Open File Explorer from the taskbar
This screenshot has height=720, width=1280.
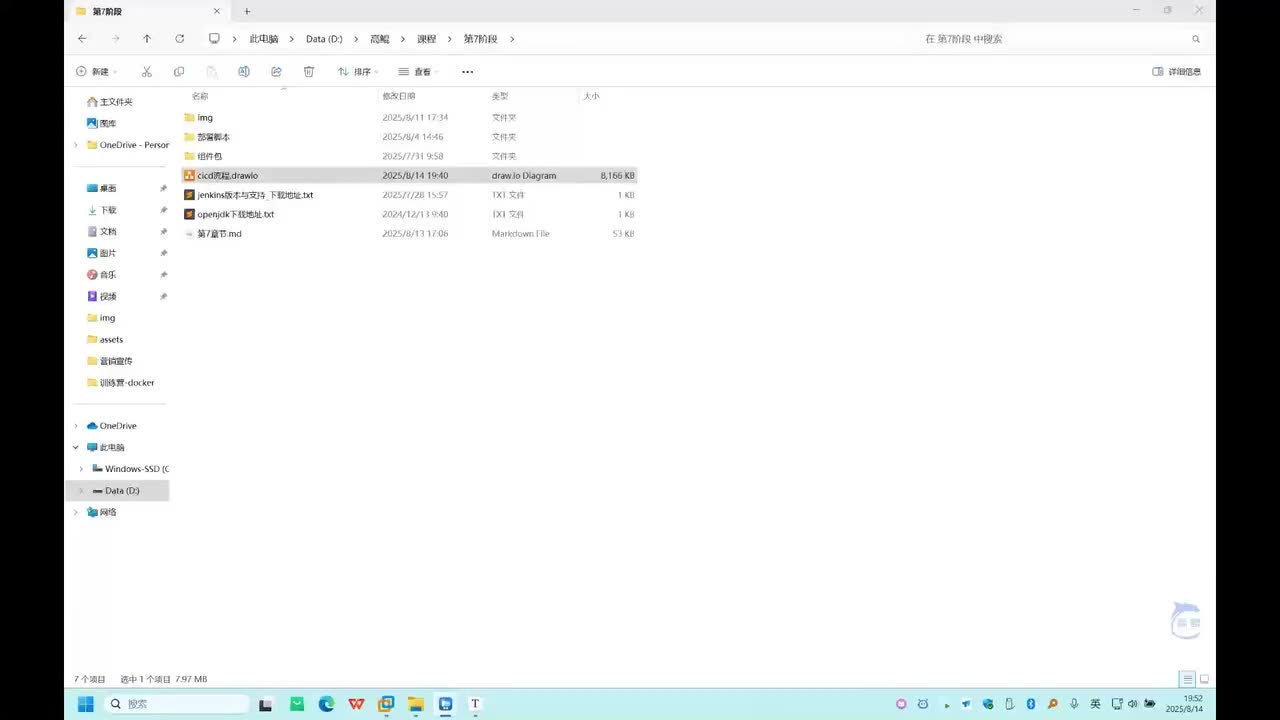coord(416,704)
